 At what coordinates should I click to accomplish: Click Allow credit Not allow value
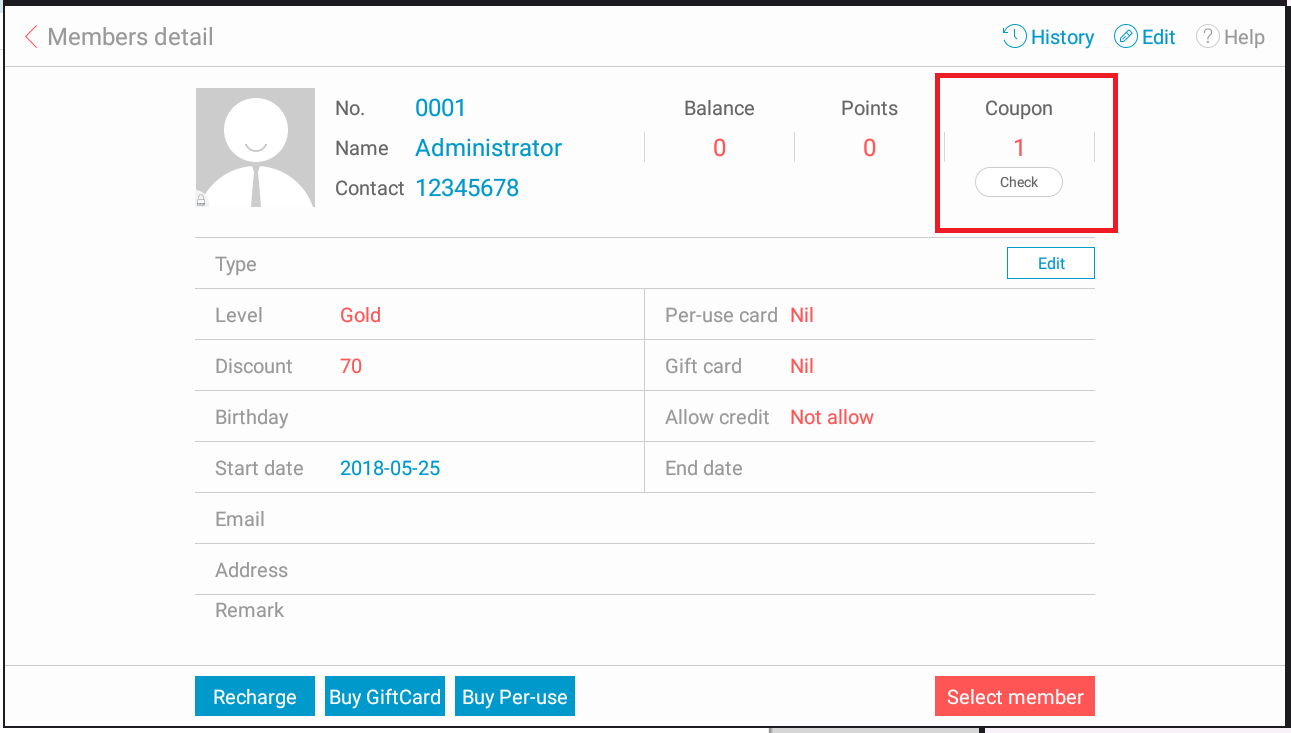point(832,417)
